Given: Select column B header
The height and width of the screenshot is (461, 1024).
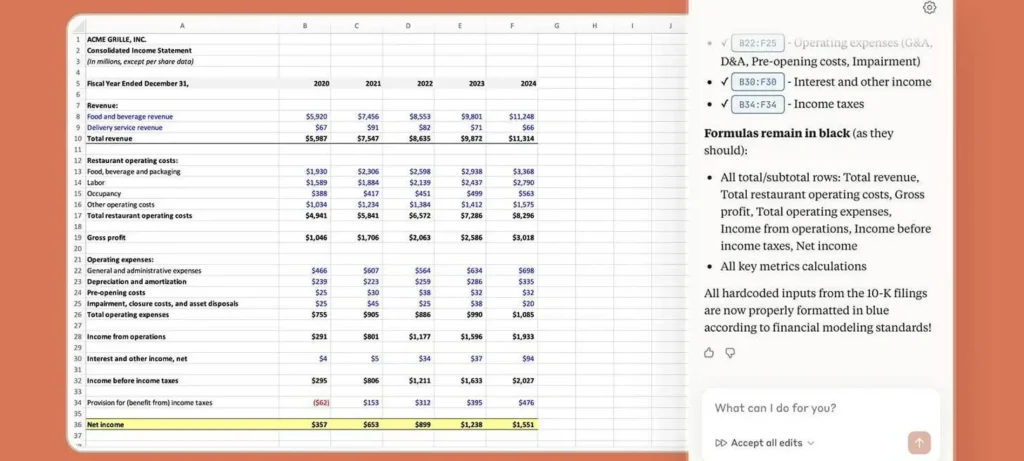Looking at the screenshot, I should [304, 25].
